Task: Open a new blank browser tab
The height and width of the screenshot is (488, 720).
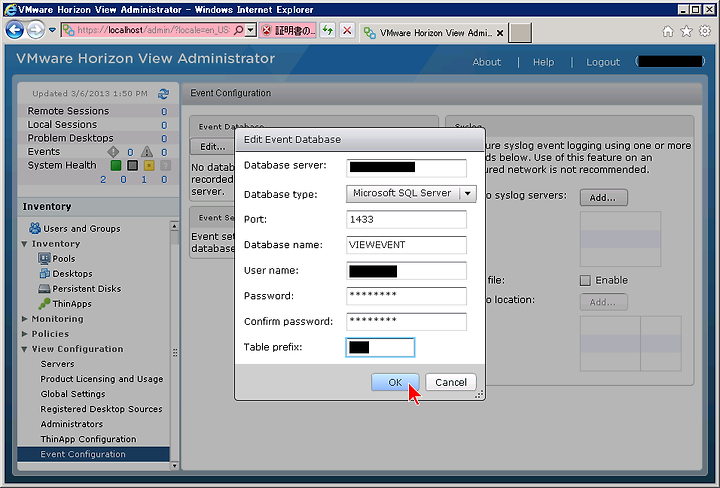Action: point(520,33)
